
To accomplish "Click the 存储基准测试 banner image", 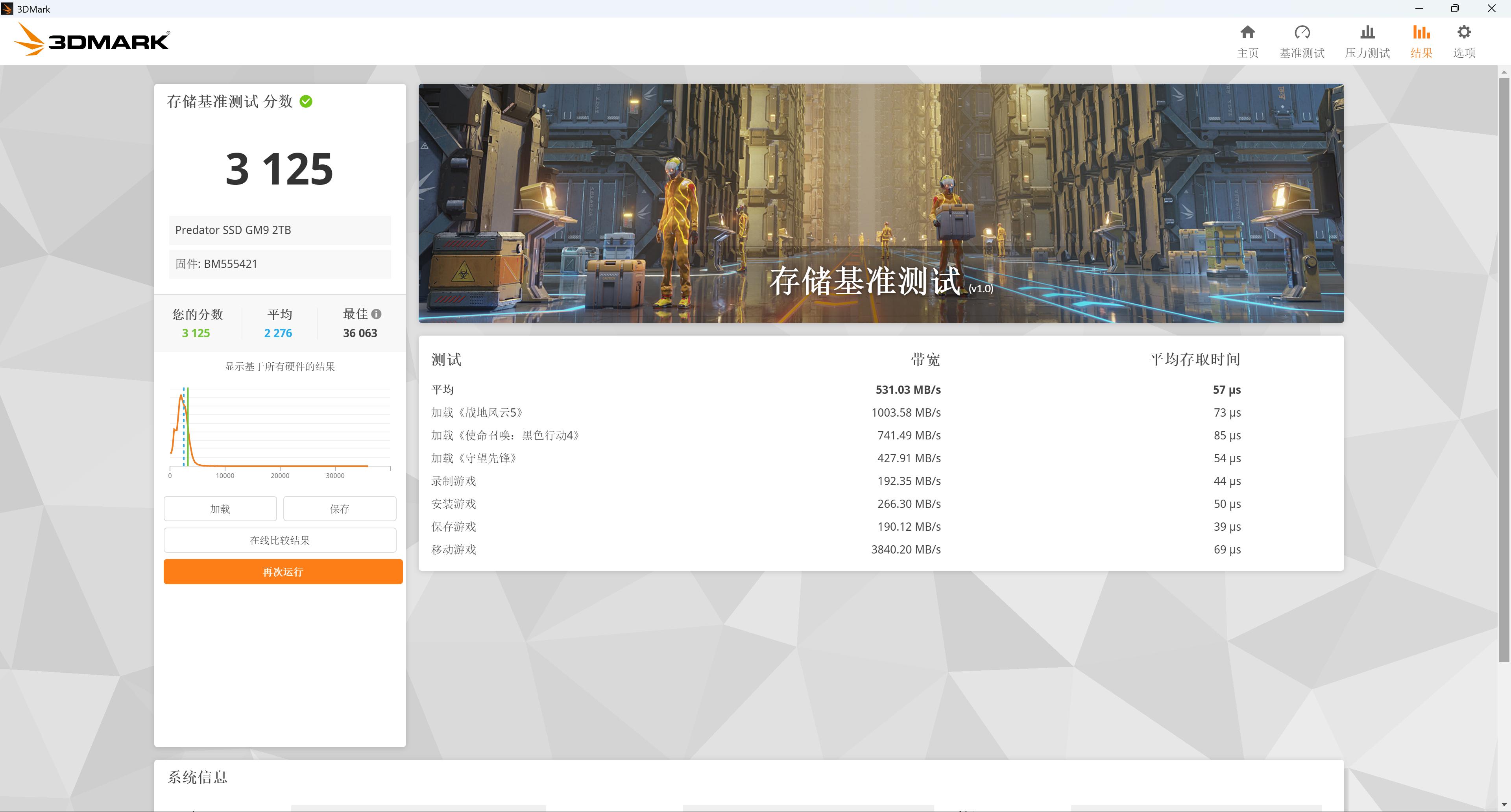I will (x=880, y=202).
